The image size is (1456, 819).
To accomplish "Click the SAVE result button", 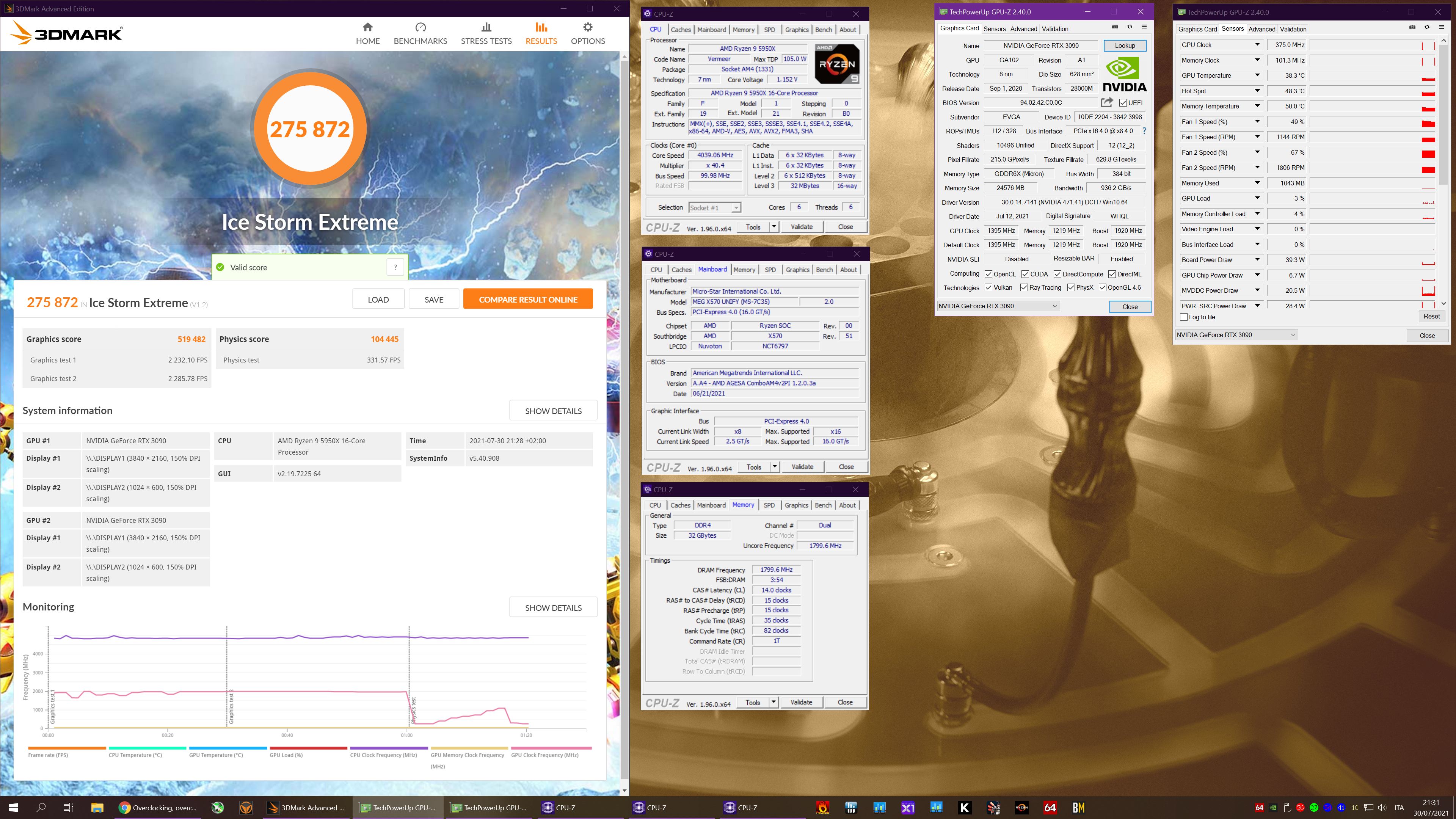I will (434, 299).
